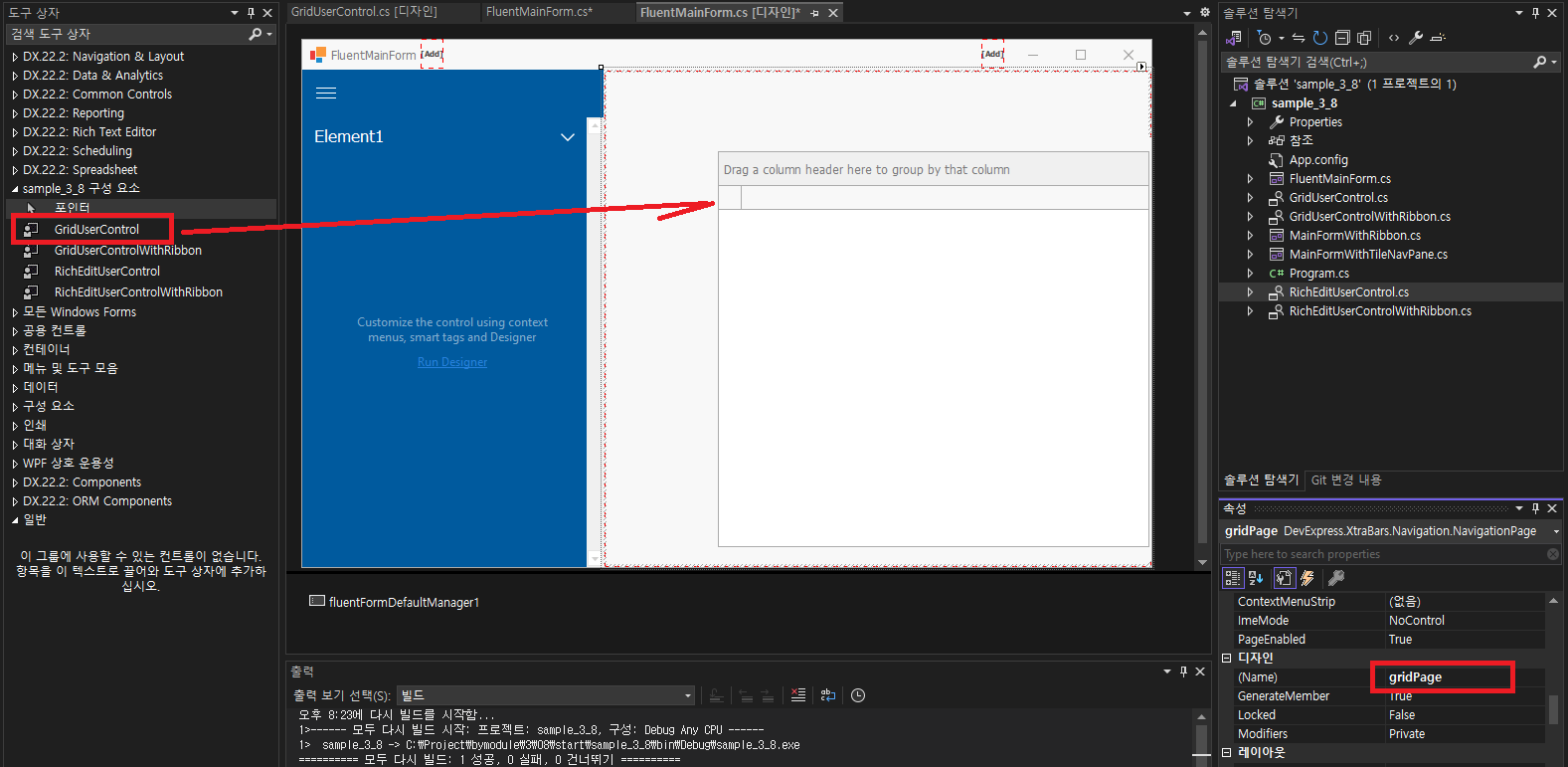This screenshot has width=1568, height=767.
Task: Expand DX.22.2: Navigation & Layout toolbox group
Action: pyautogui.click(x=15, y=57)
